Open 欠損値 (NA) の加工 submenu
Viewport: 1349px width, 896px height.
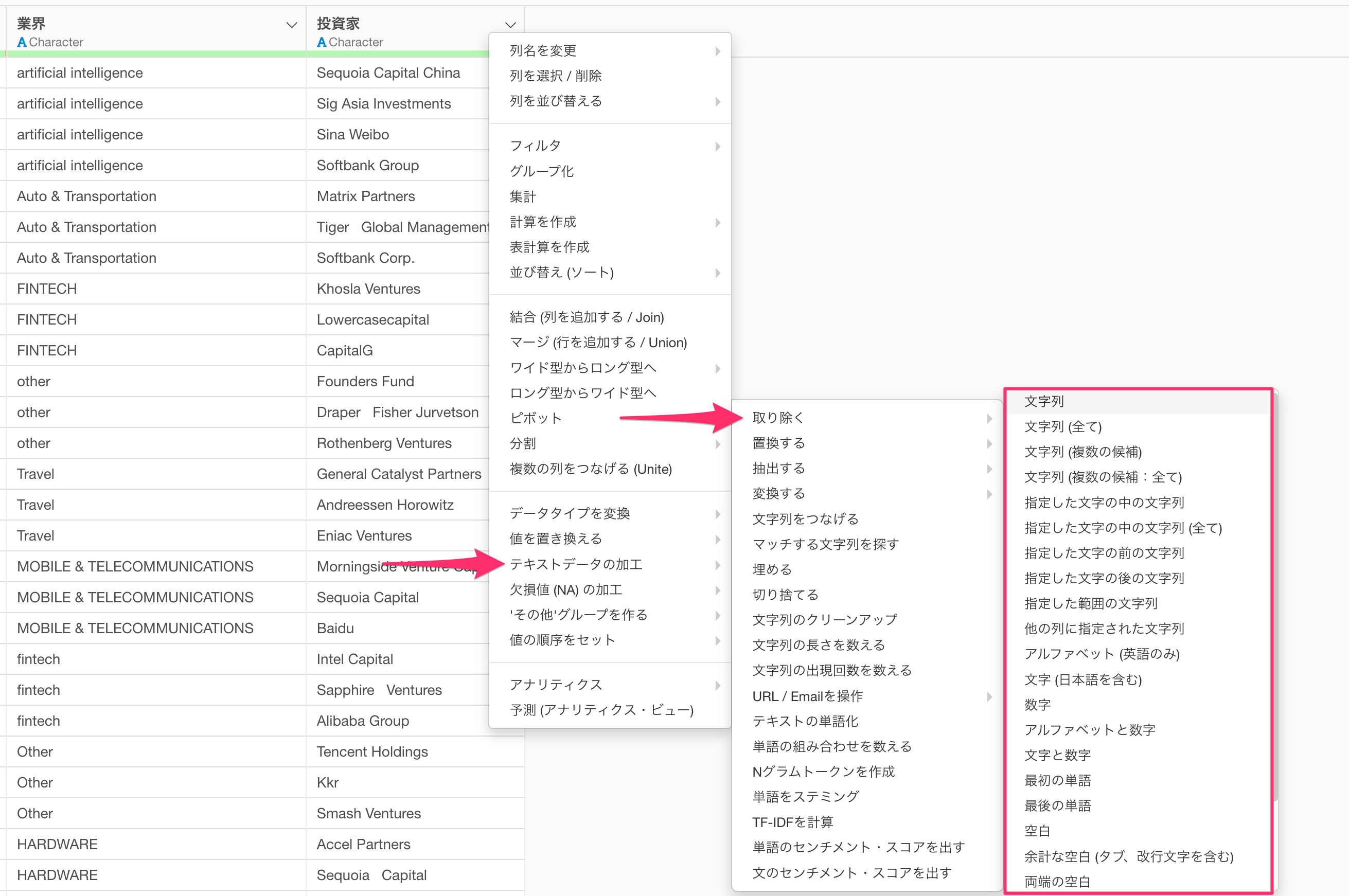click(610, 590)
